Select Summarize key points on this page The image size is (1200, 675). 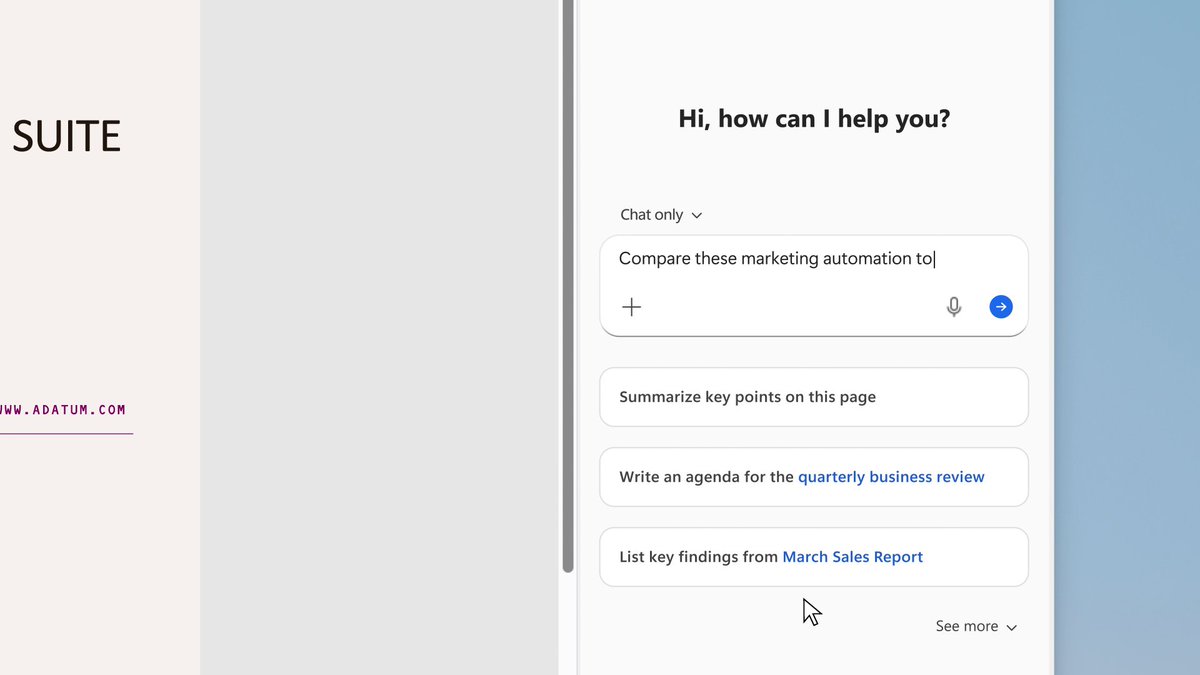814,397
